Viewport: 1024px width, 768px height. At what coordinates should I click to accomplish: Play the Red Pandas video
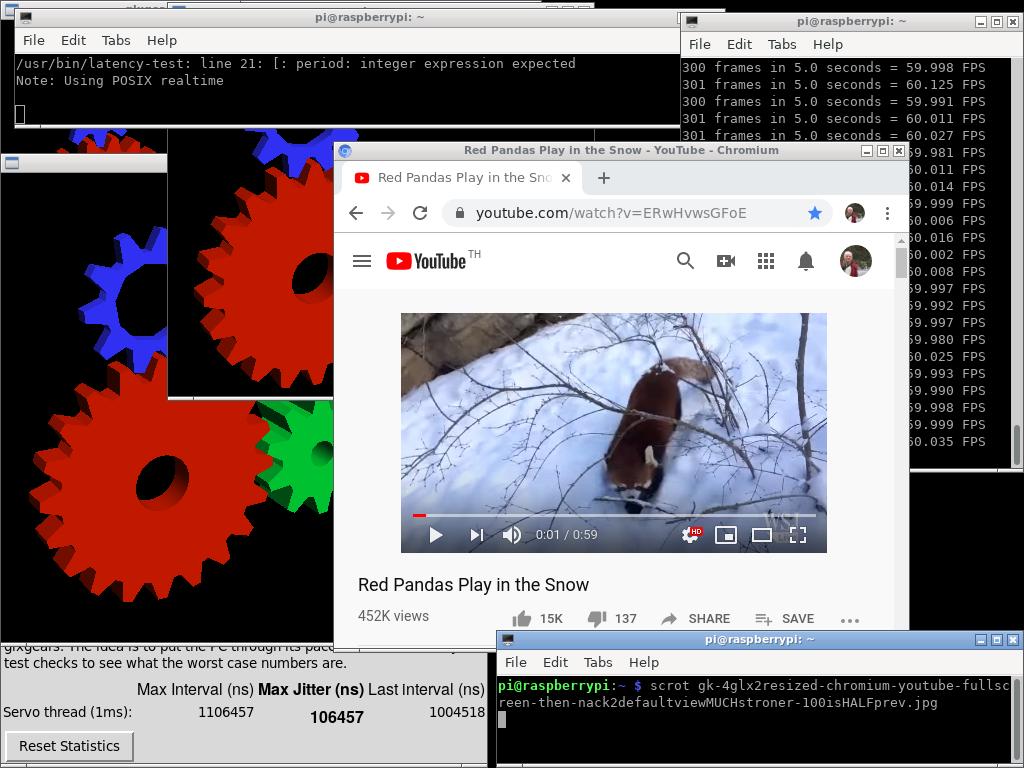point(436,536)
